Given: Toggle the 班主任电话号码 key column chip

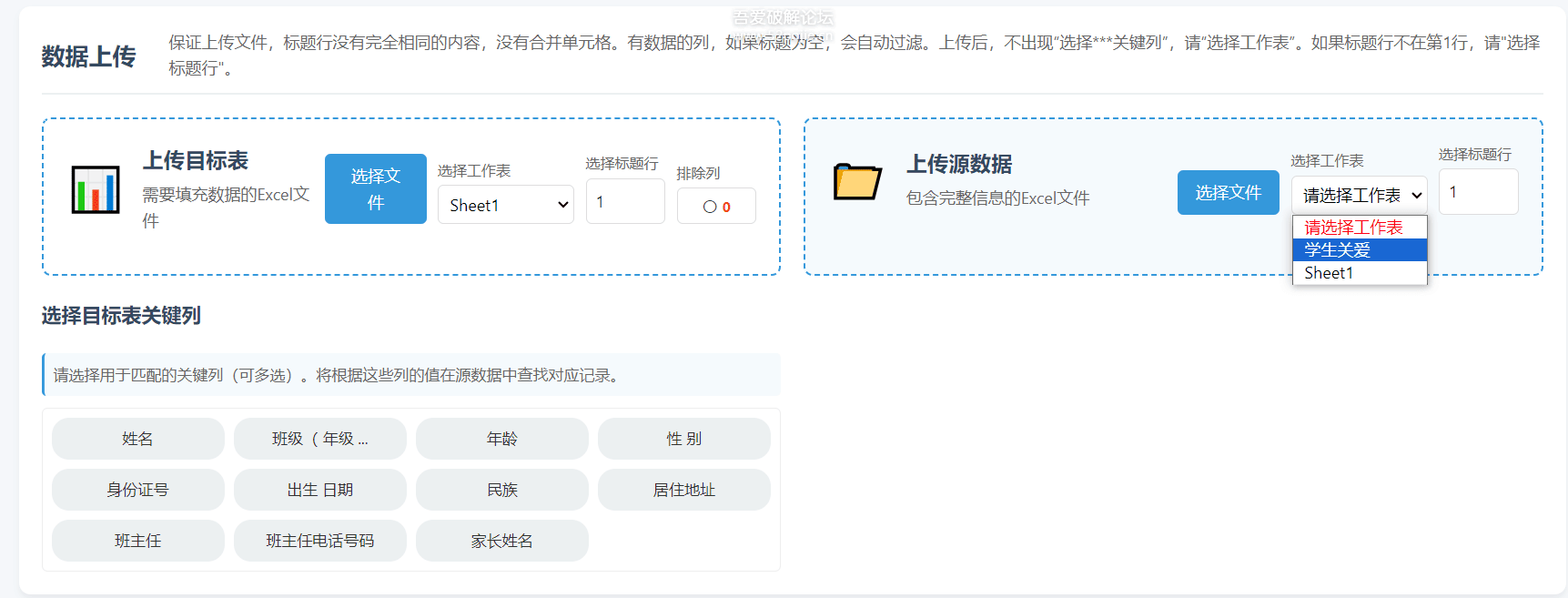Looking at the screenshot, I should [x=320, y=541].
